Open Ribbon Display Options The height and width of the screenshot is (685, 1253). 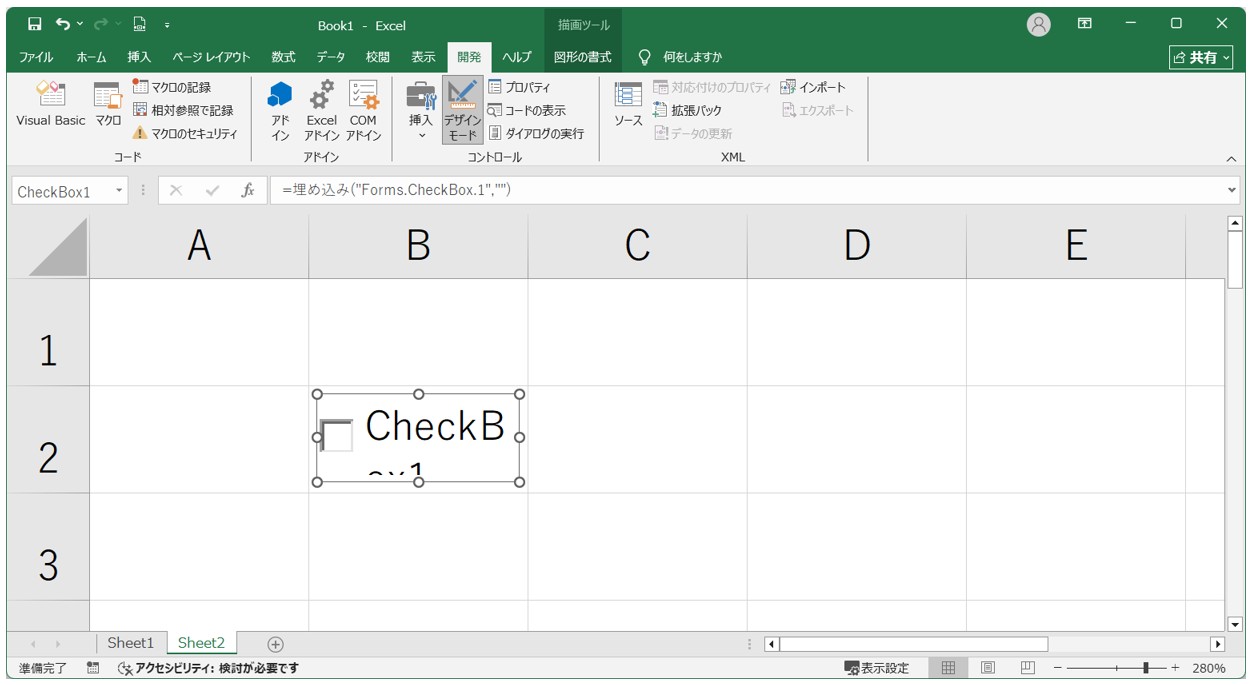click(1085, 24)
